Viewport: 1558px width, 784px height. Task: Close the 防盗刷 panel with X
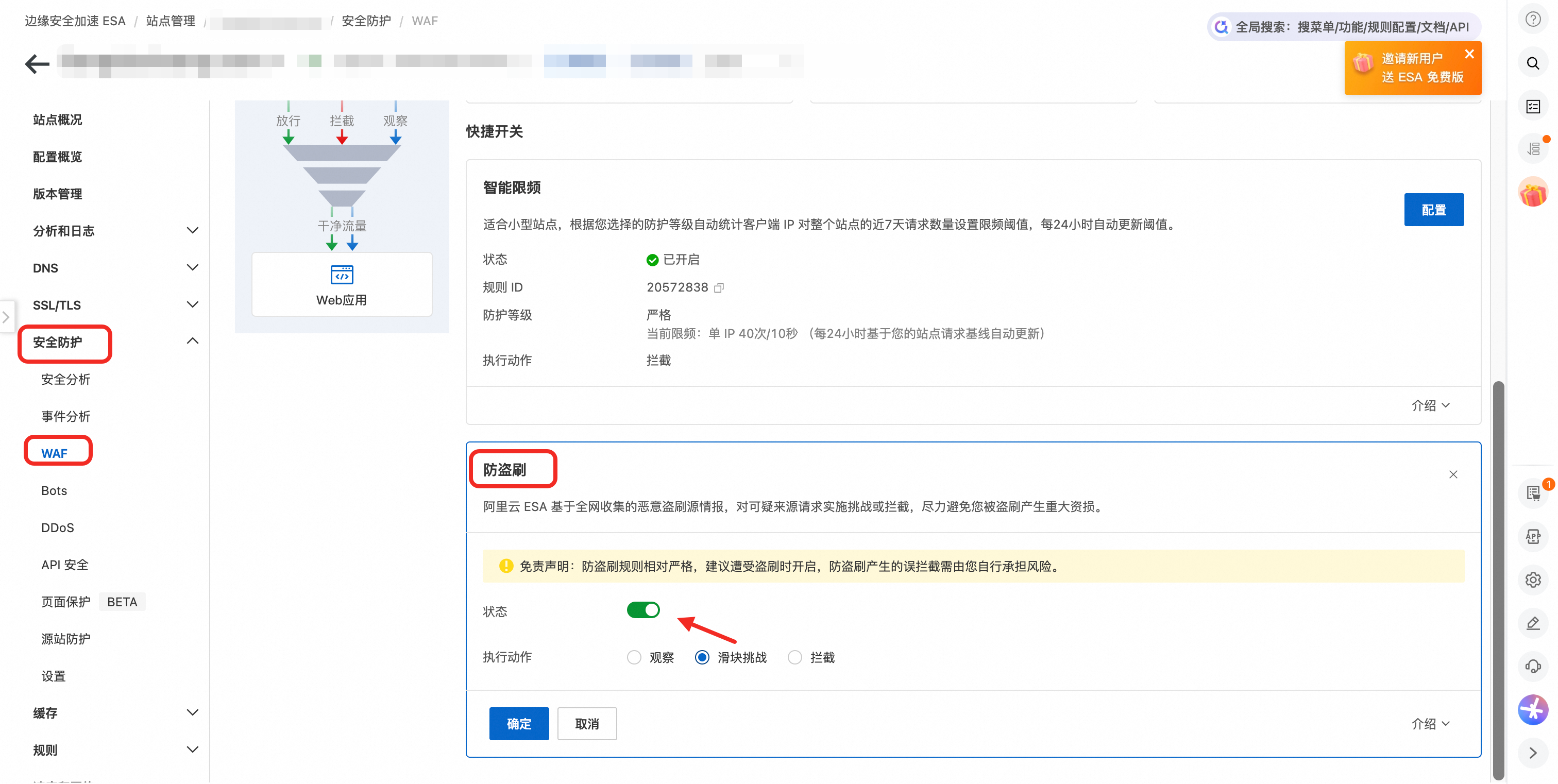pyautogui.click(x=1453, y=474)
